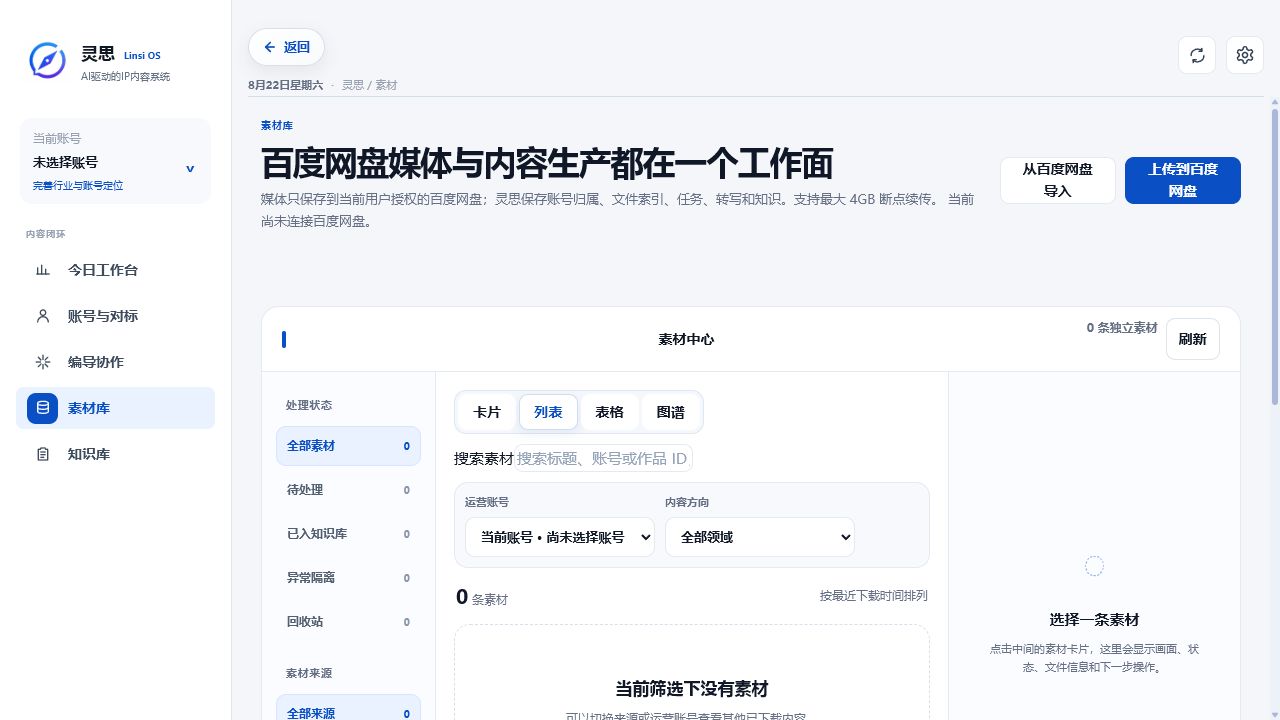1280x720 pixels.
Task: Click 按最近下载时间排列 sort text
Action: pyautogui.click(x=873, y=596)
